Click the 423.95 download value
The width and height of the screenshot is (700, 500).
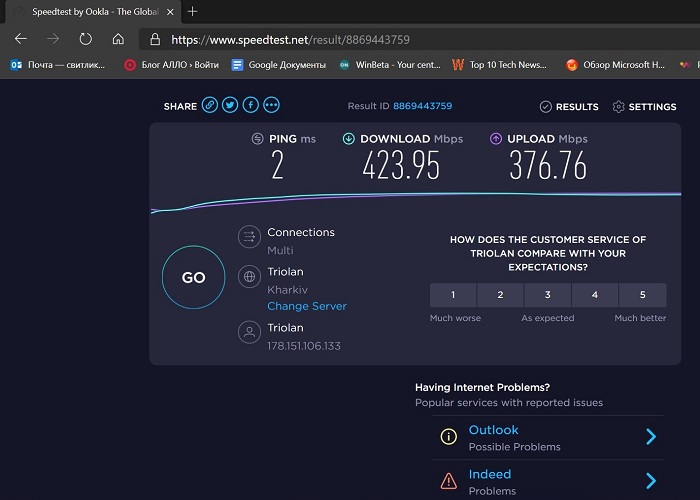401,166
